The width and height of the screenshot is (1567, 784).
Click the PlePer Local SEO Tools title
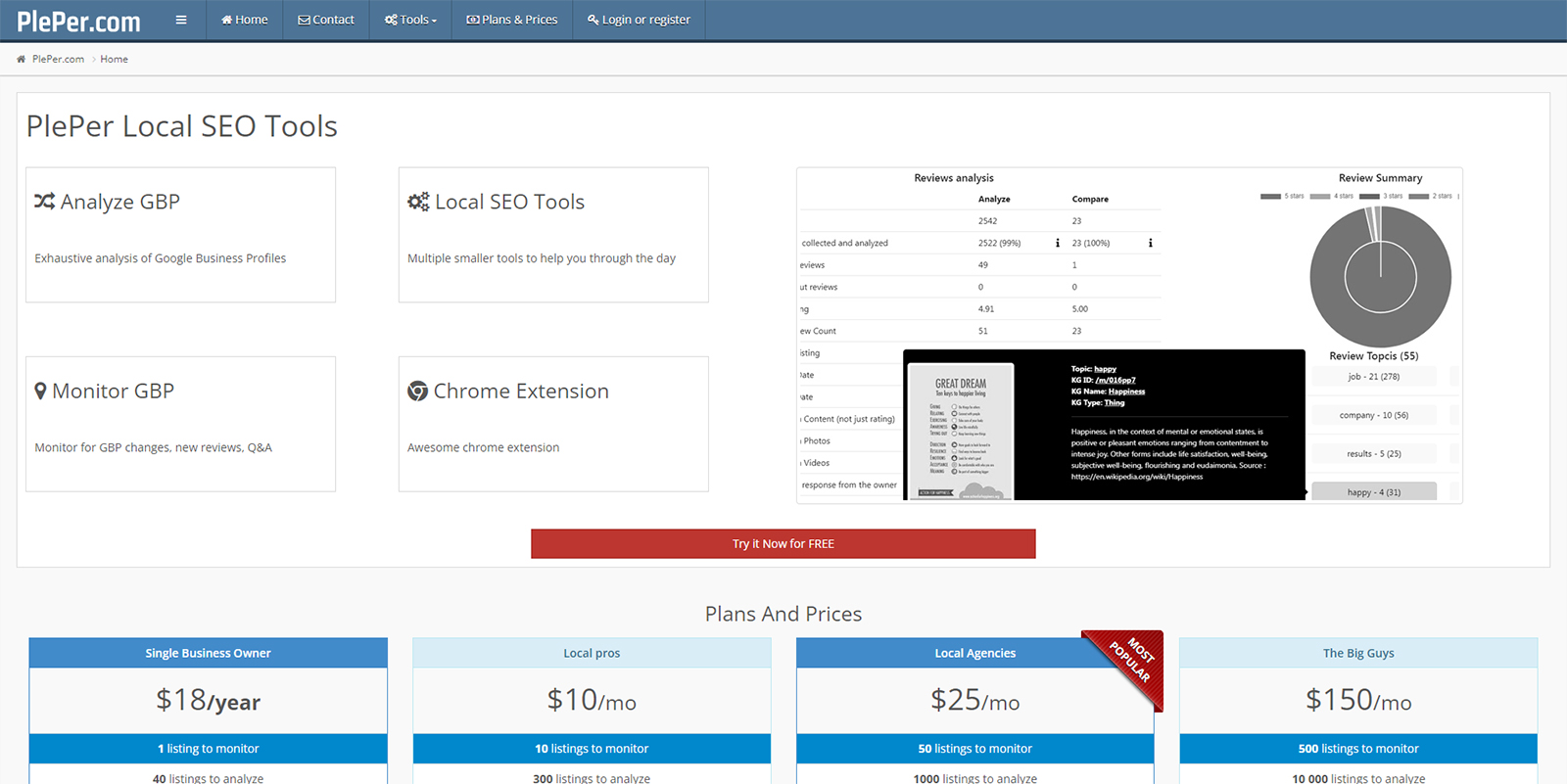tap(182, 126)
